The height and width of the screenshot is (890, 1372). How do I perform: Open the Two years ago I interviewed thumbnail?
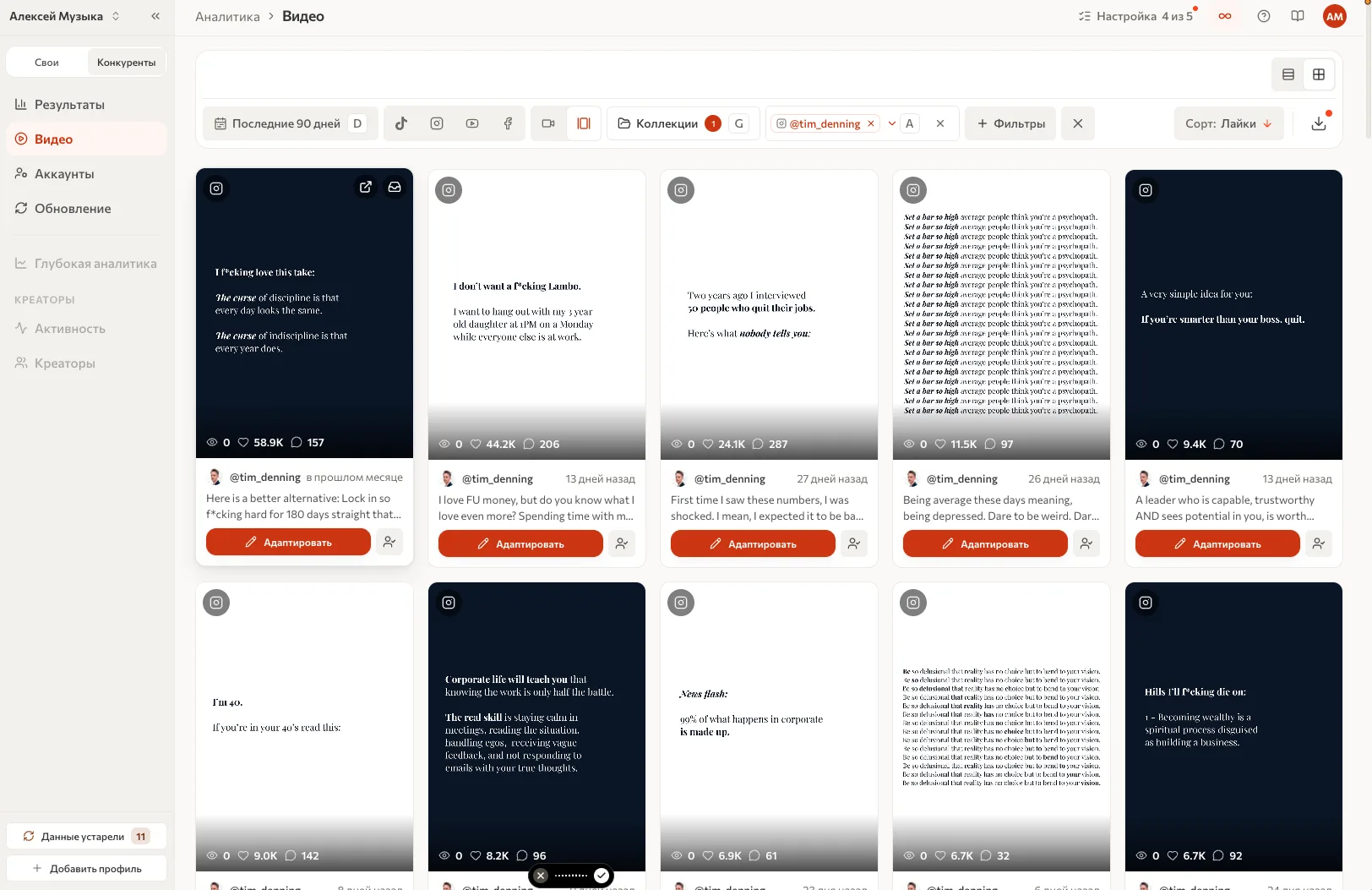(x=769, y=314)
